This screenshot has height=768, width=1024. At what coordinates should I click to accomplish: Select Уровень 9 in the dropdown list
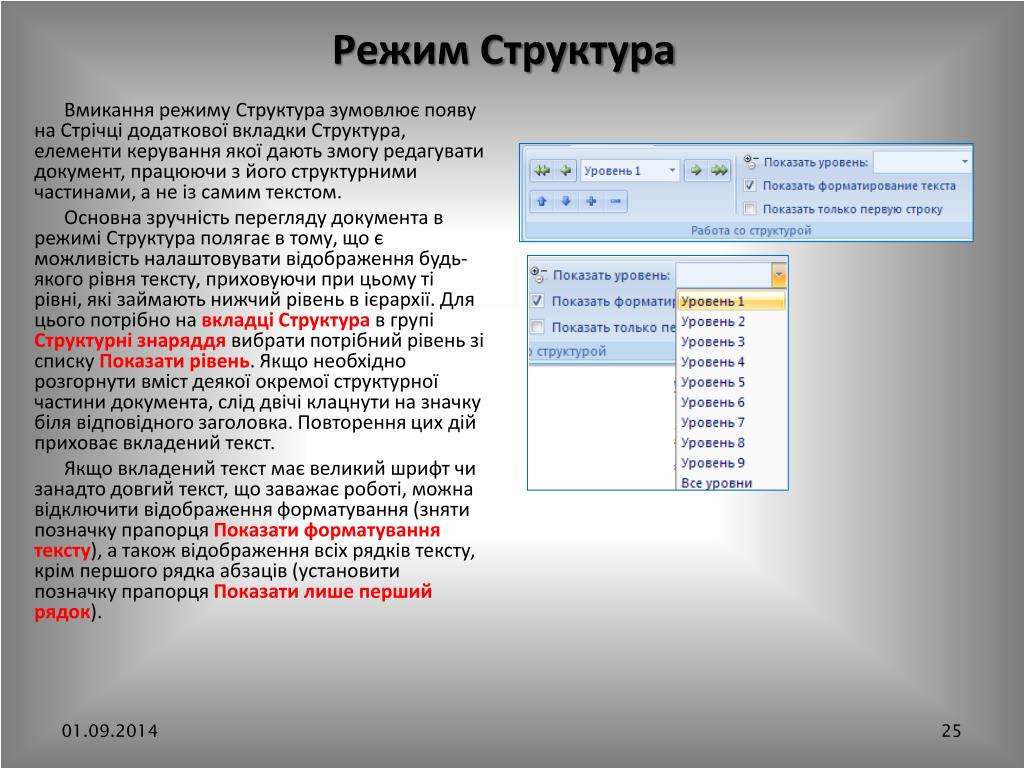(731, 463)
